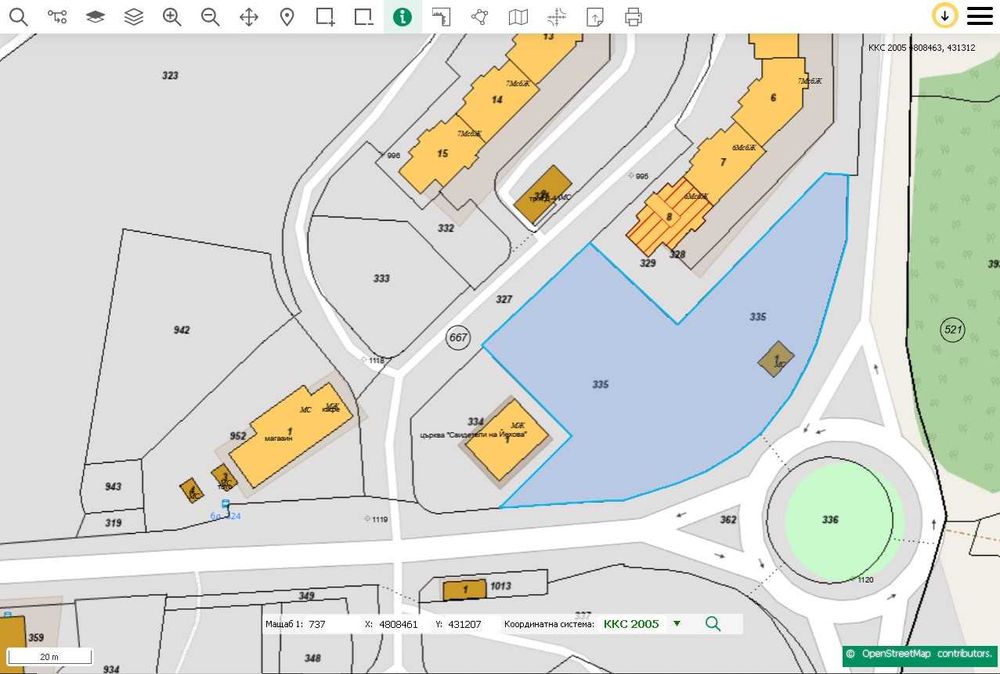The width and height of the screenshot is (1000, 674).
Task: Click the hatched building 8
Action: 669,217
